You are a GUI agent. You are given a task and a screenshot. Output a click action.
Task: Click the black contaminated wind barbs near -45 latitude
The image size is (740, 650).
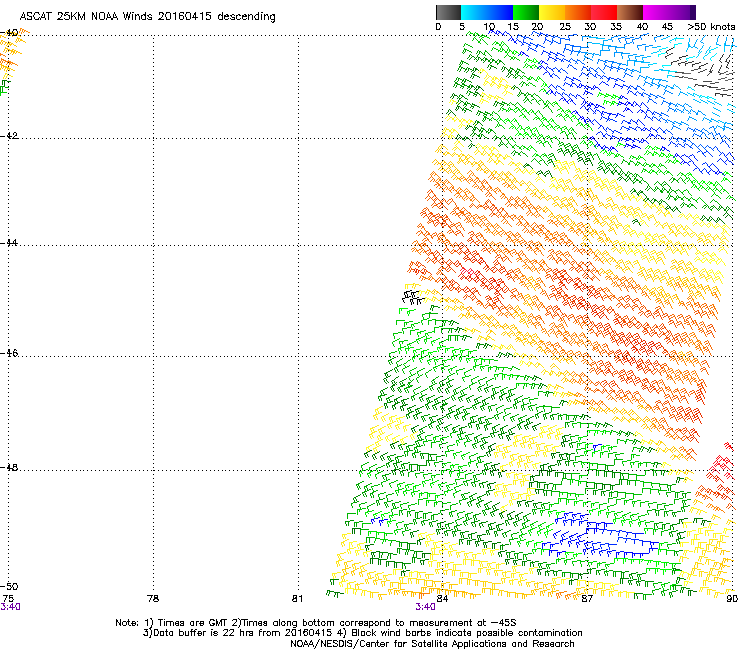pyautogui.click(x=412, y=297)
